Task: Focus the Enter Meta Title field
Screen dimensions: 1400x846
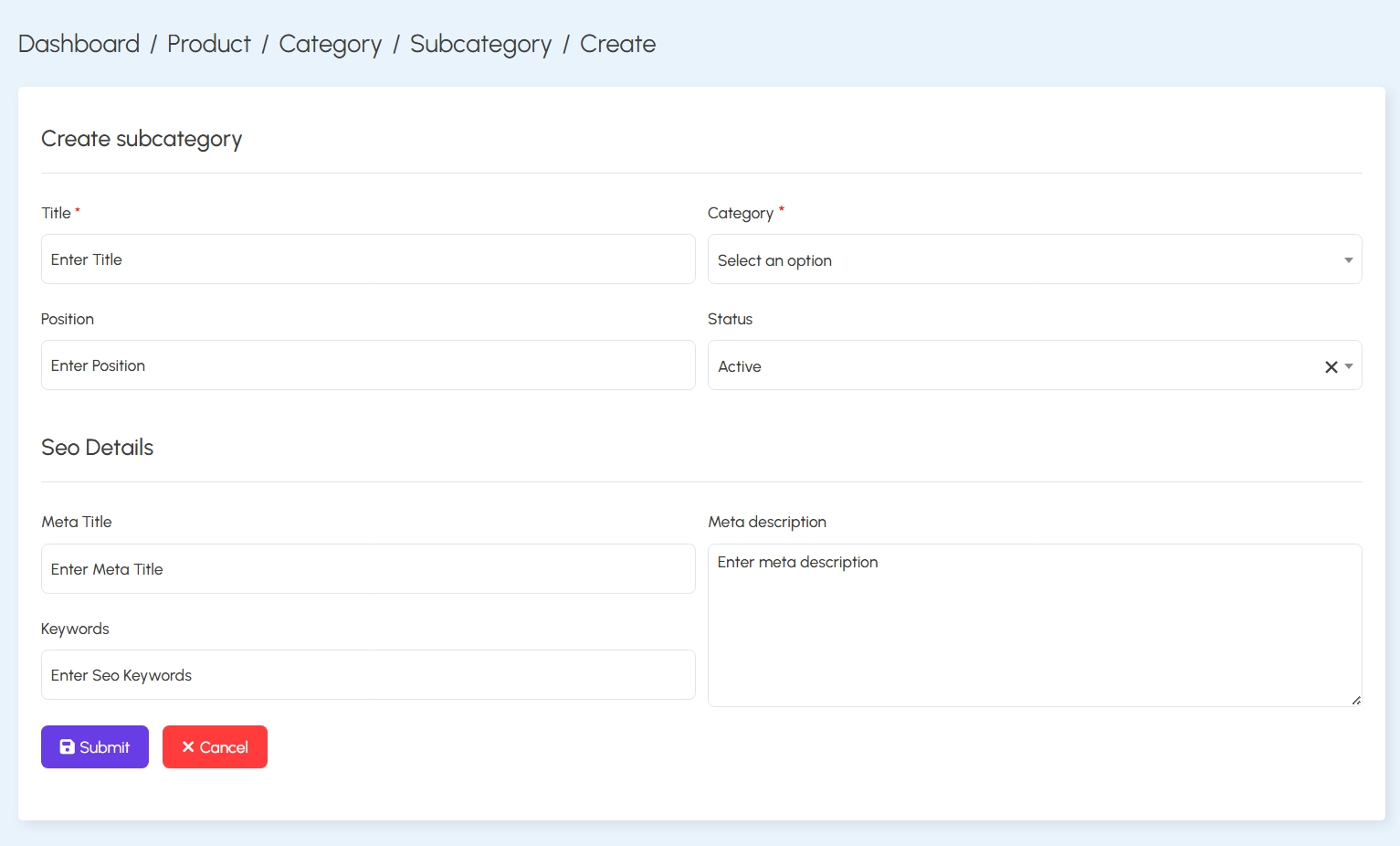Action: coord(368,569)
